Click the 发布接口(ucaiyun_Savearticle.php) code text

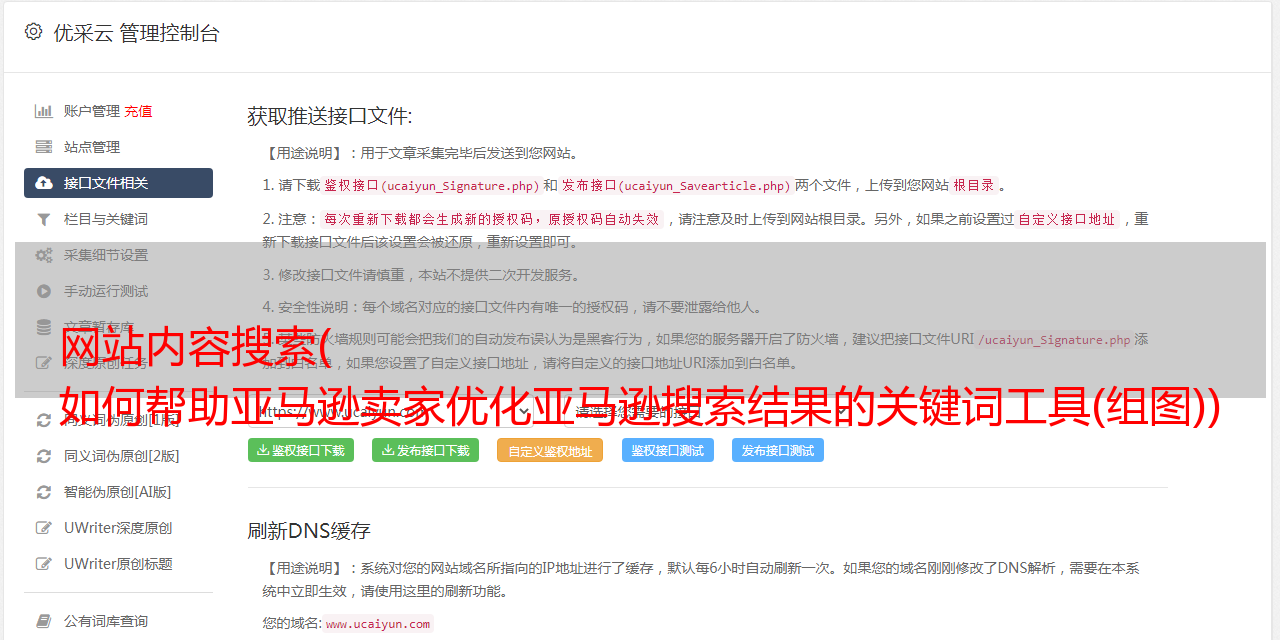[676, 186]
